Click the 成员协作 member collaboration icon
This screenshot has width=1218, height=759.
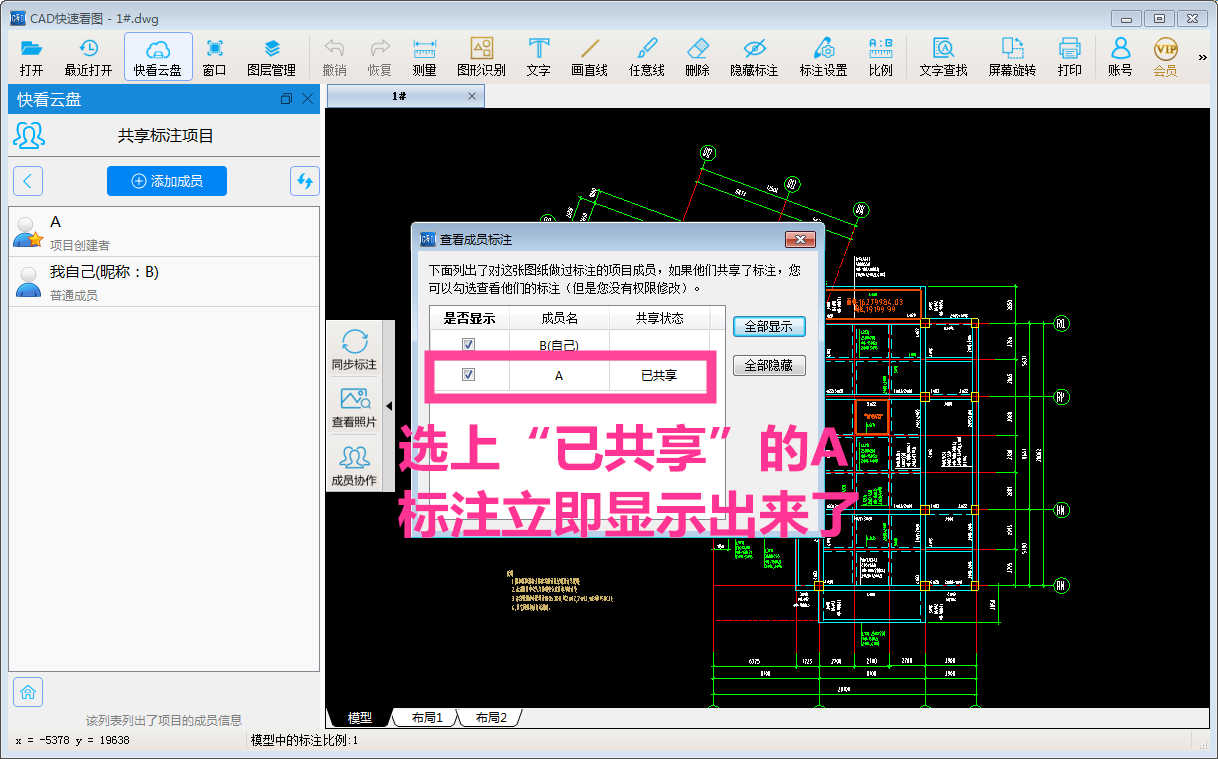coord(354,465)
